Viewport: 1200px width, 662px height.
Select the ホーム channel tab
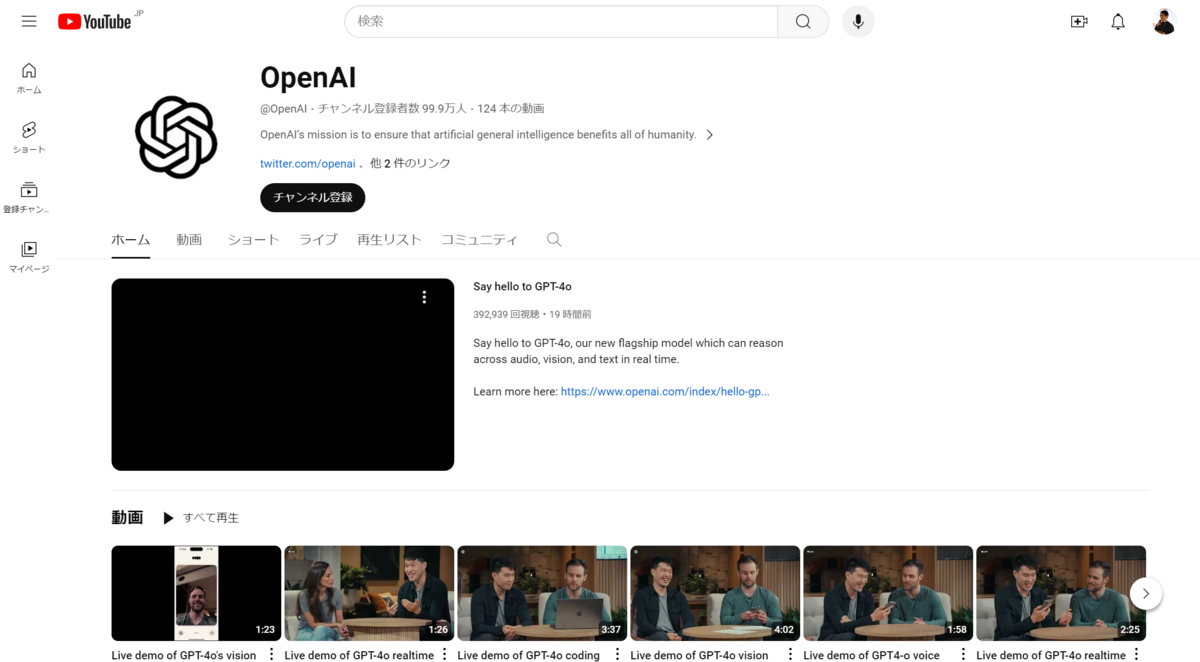click(x=131, y=240)
